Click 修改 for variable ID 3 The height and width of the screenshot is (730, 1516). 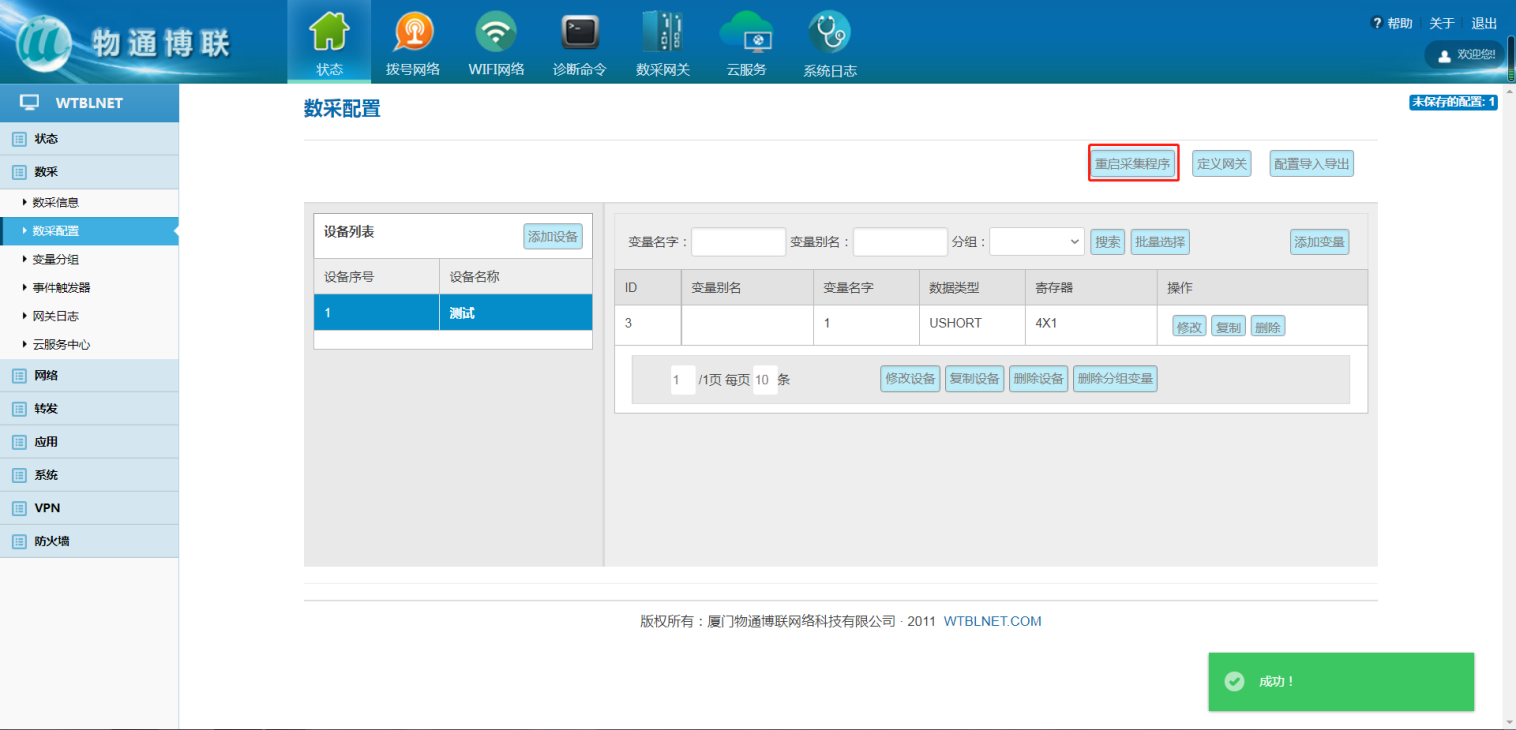click(x=1189, y=327)
